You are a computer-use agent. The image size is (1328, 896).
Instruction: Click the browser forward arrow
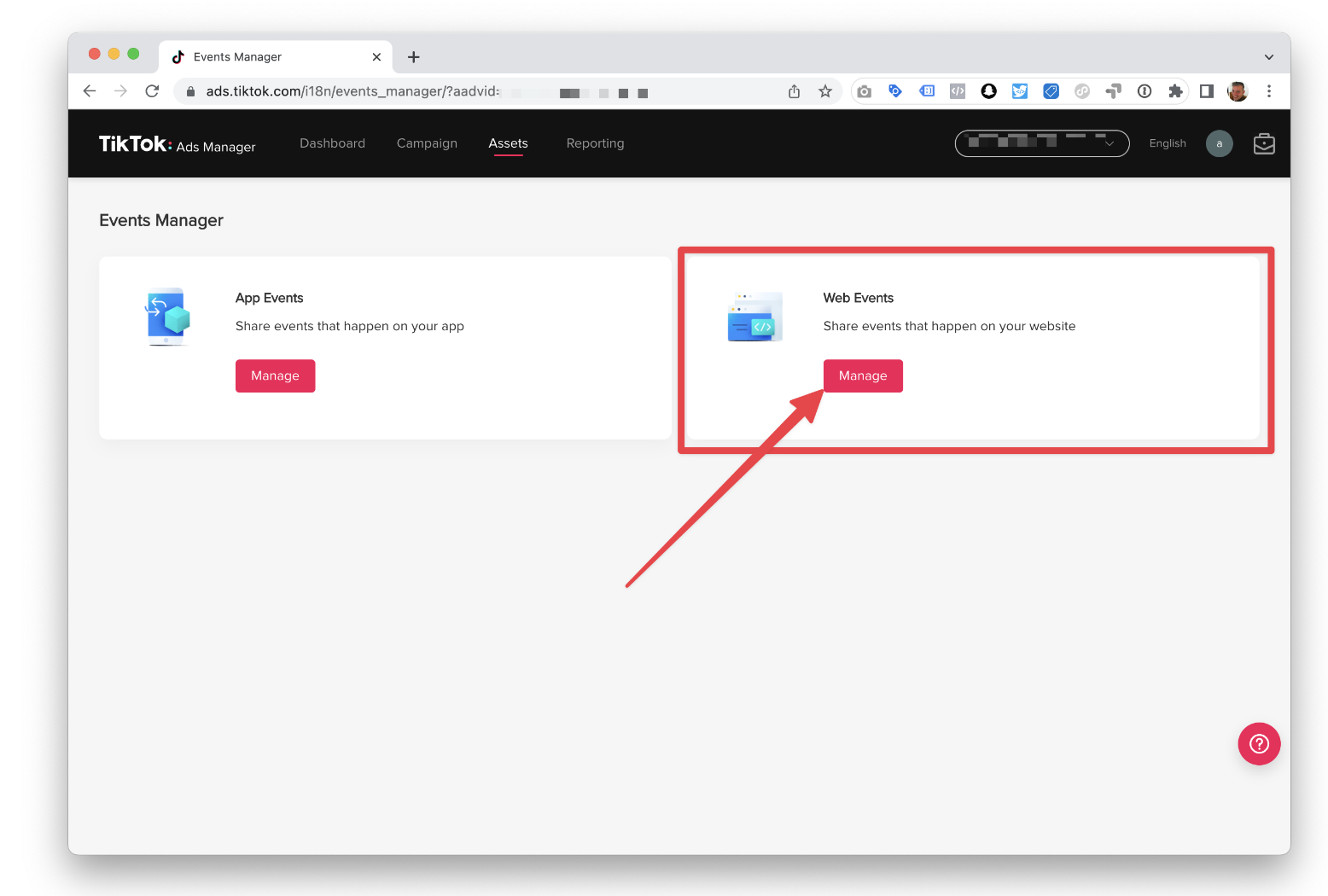120,91
